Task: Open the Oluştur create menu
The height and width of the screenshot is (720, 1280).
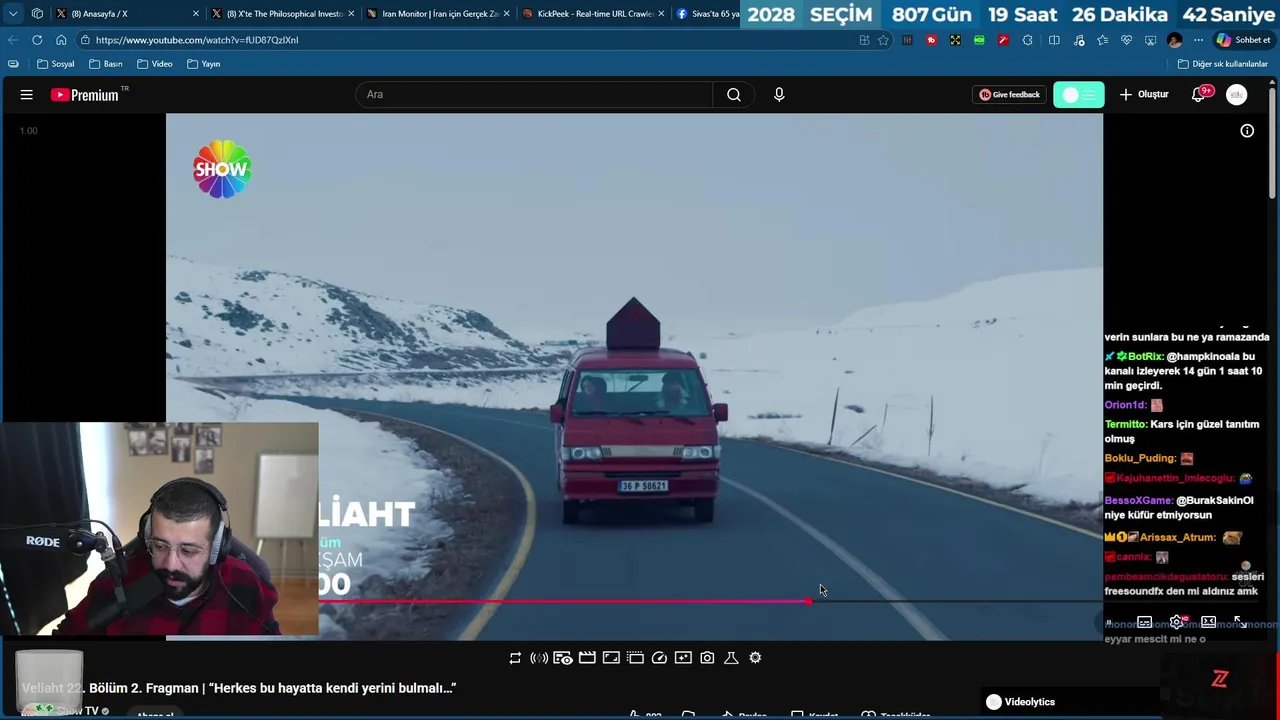Action: tap(1143, 95)
